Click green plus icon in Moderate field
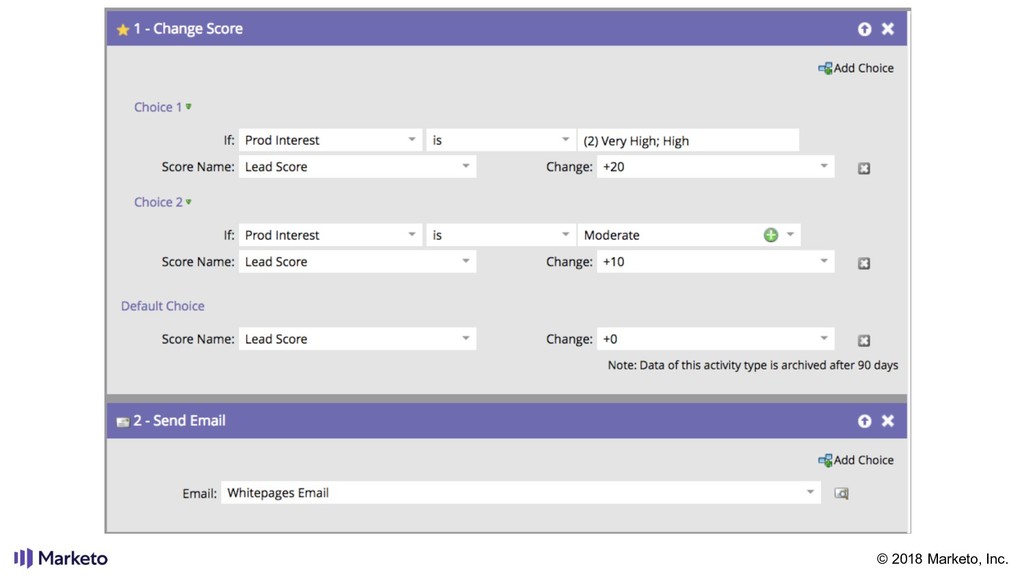1024x576 pixels. point(771,235)
